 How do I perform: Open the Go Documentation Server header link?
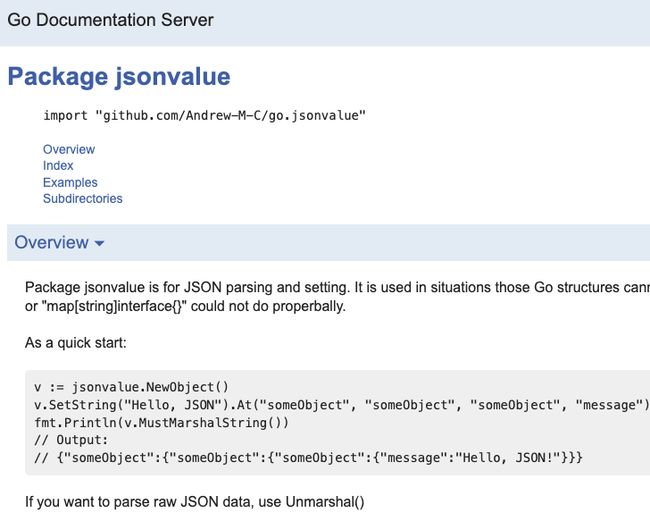(110, 20)
